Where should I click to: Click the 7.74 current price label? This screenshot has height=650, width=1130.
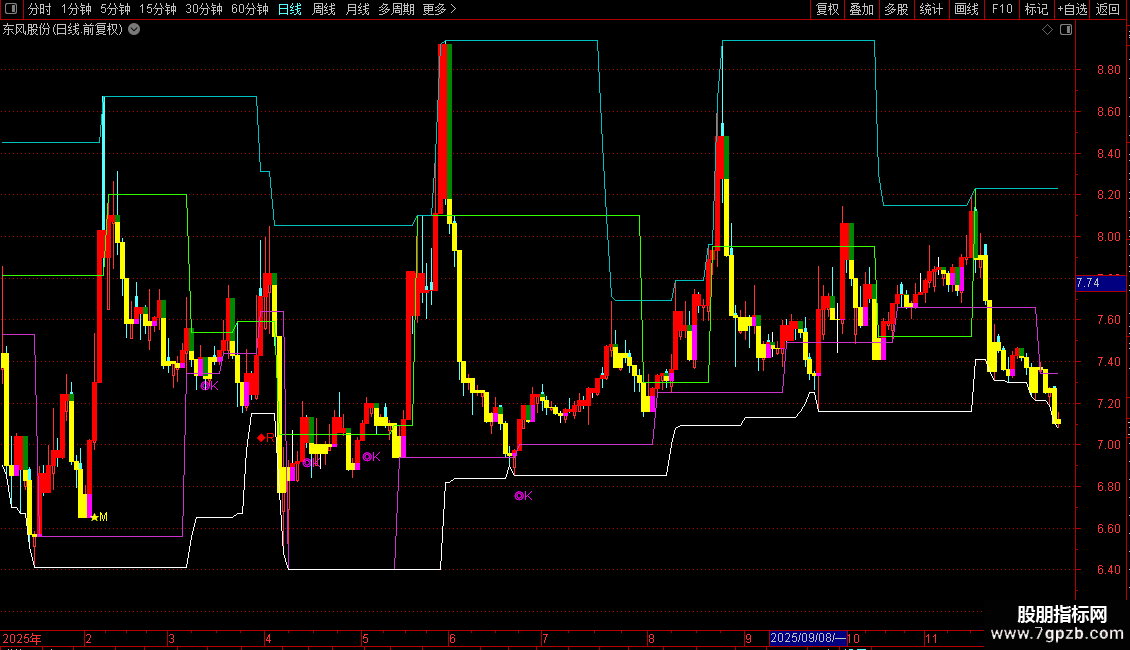tap(1100, 283)
